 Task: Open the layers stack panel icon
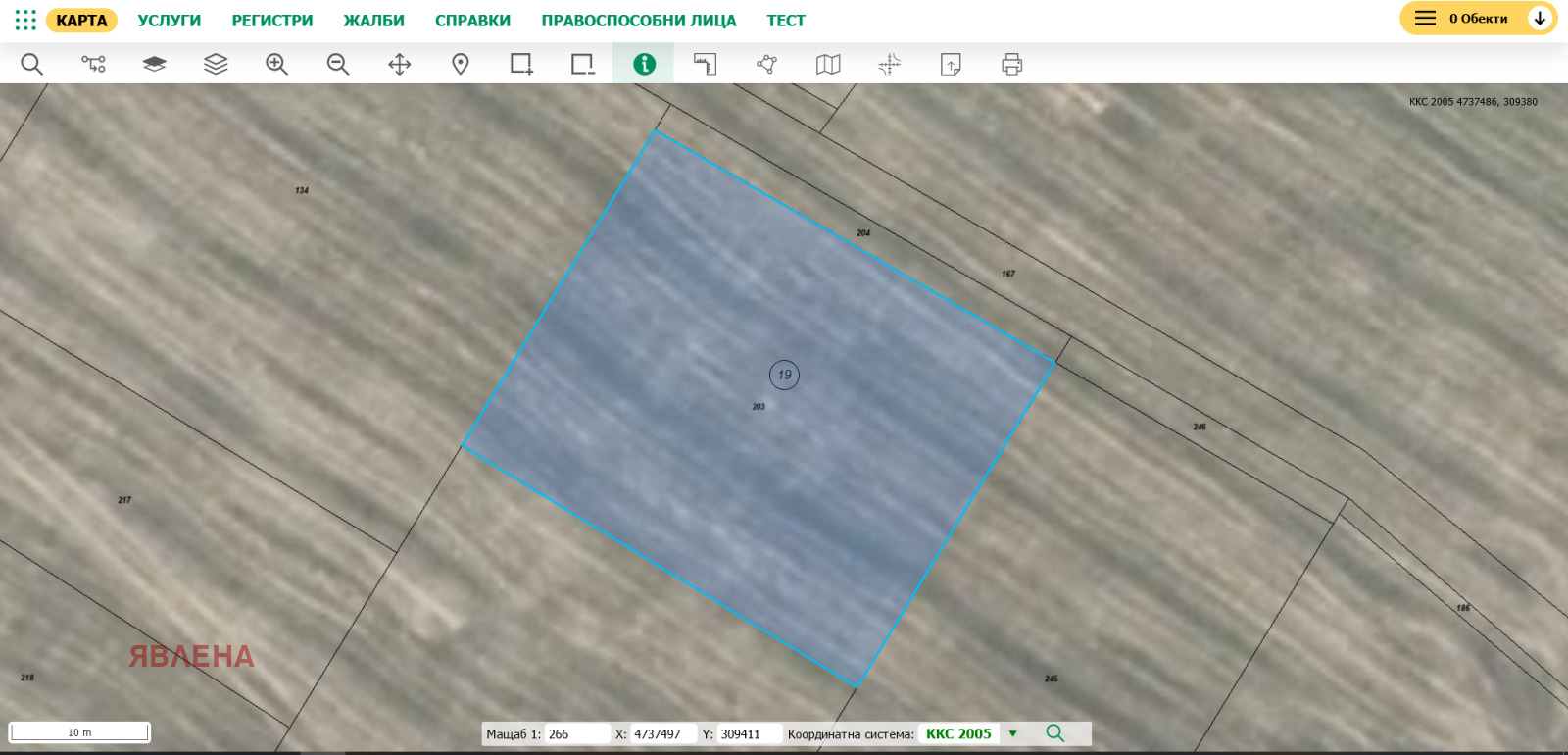click(x=216, y=65)
